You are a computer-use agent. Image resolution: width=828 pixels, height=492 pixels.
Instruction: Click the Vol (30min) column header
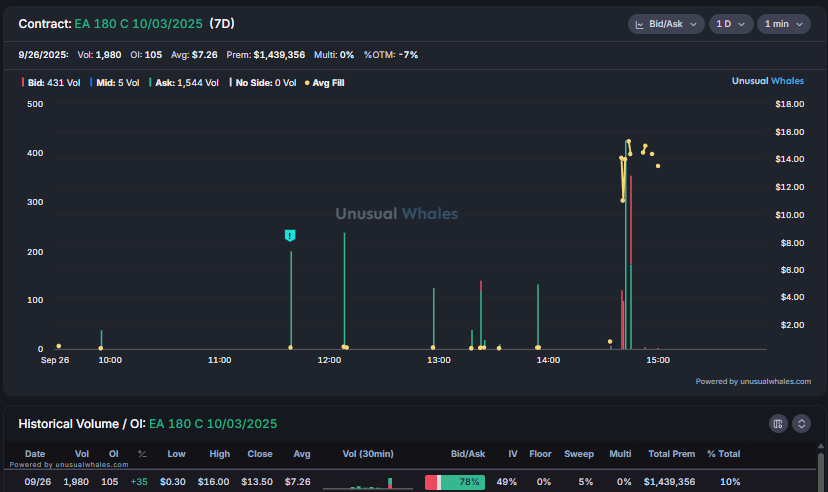tap(368, 454)
